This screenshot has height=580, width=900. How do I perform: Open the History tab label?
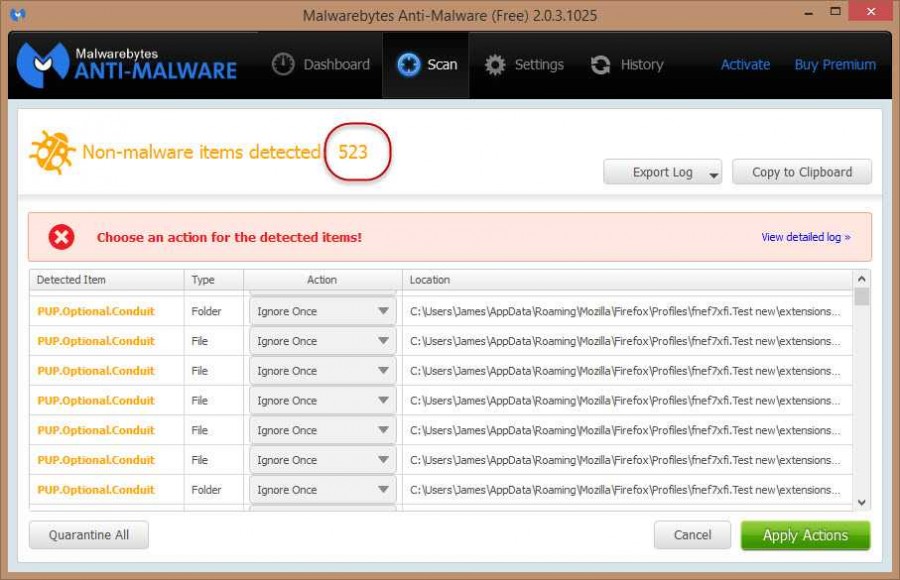pyautogui.click(x=642, y=64)
